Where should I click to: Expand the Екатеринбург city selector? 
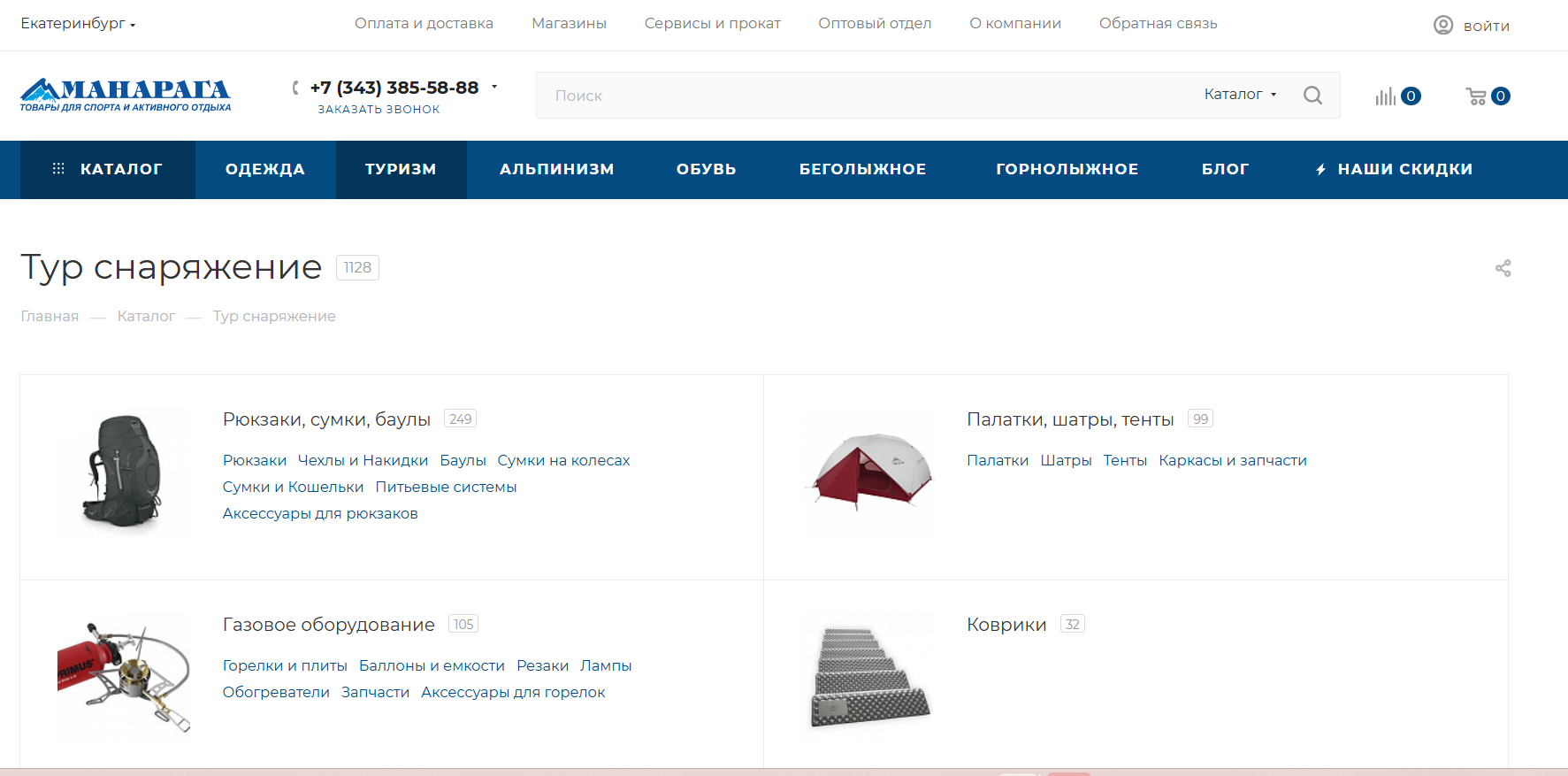[78, 24]
